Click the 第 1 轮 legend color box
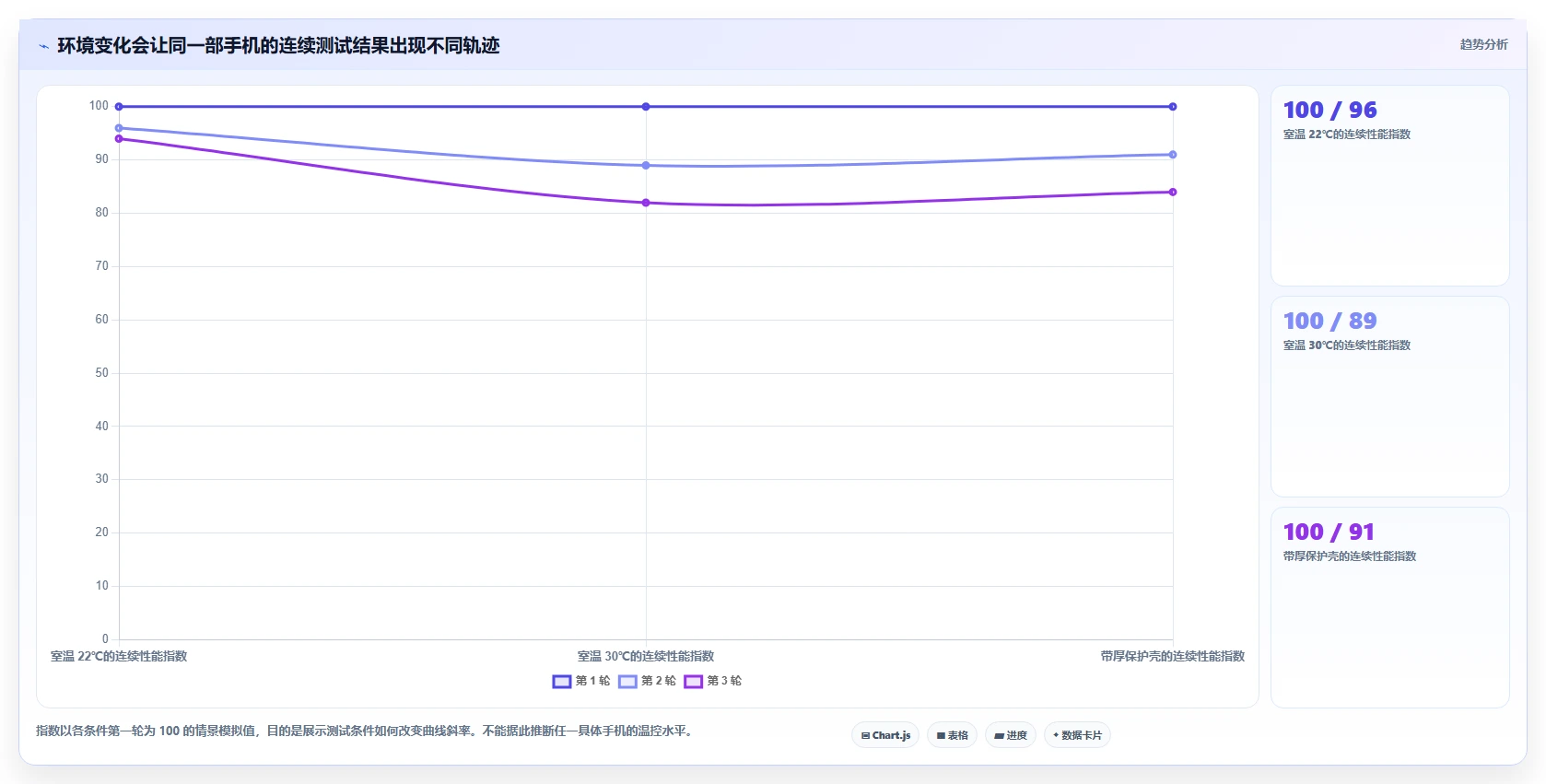 562,682
